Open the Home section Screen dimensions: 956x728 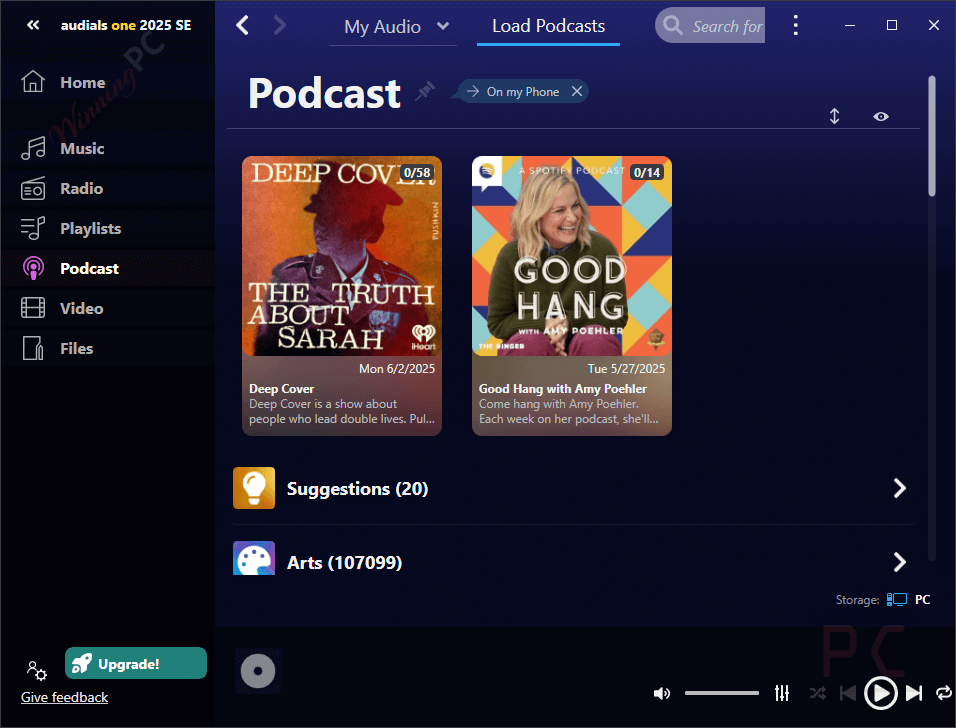107,82
